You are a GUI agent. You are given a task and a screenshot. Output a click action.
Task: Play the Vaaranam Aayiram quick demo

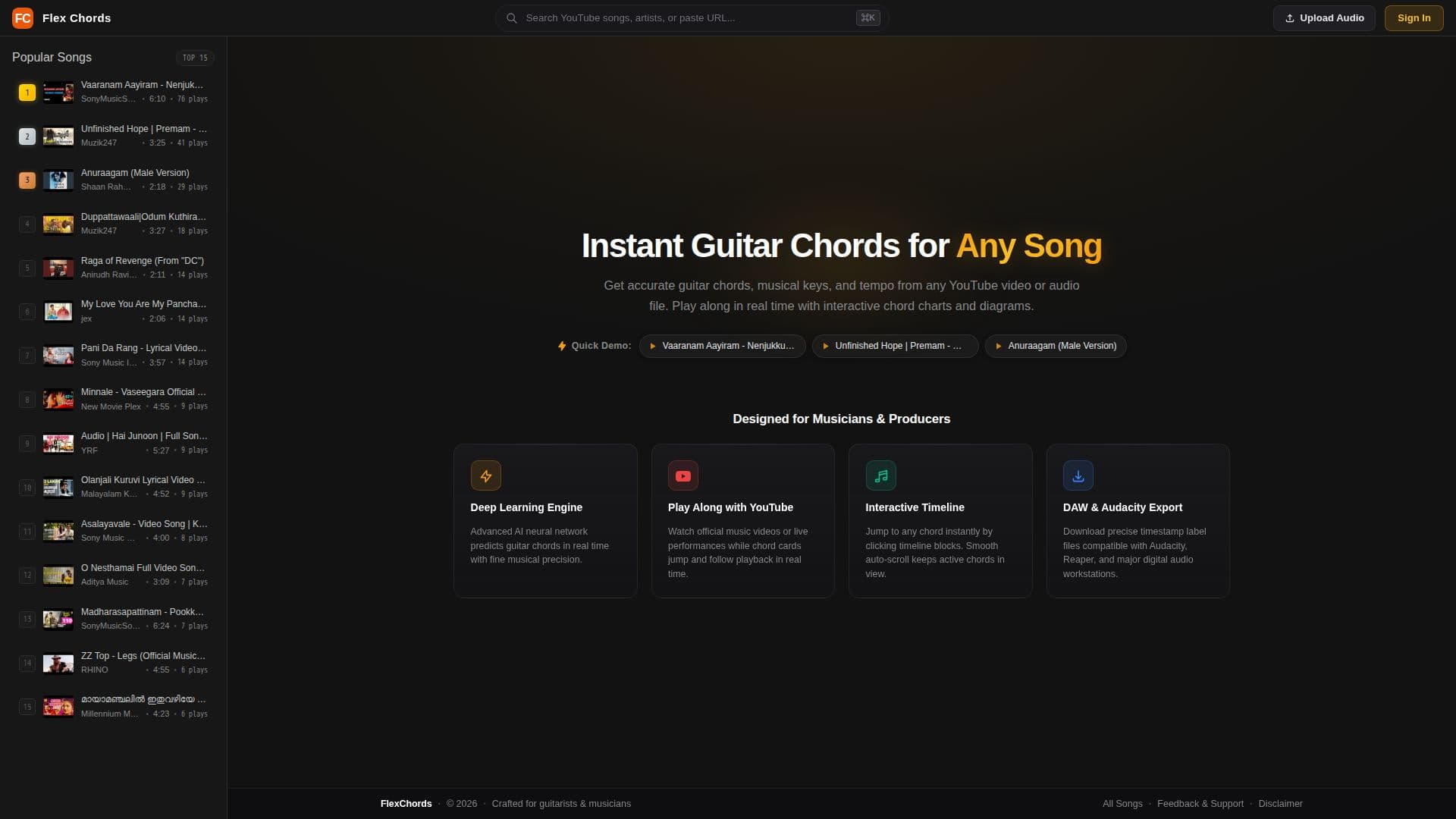(722, 346)
